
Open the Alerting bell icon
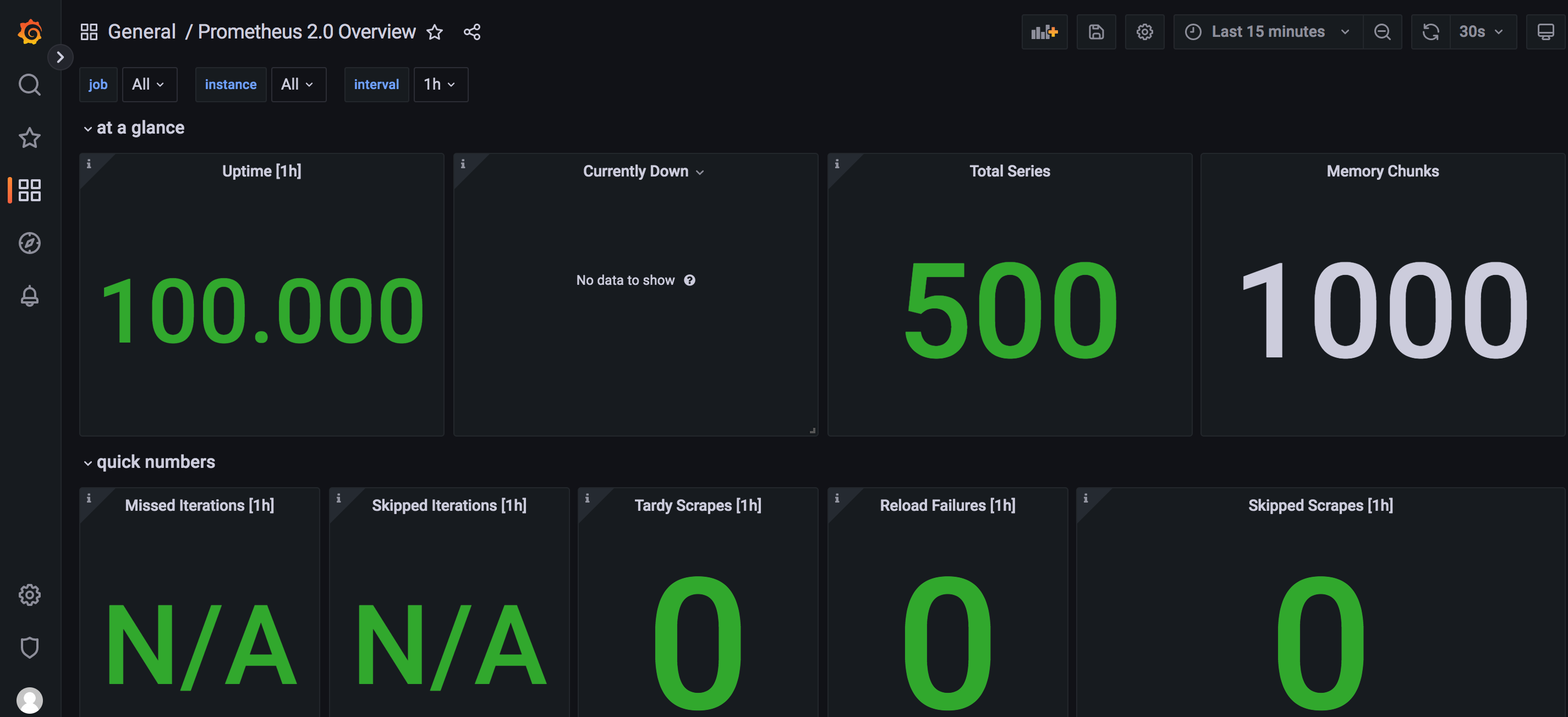point(29,296)
